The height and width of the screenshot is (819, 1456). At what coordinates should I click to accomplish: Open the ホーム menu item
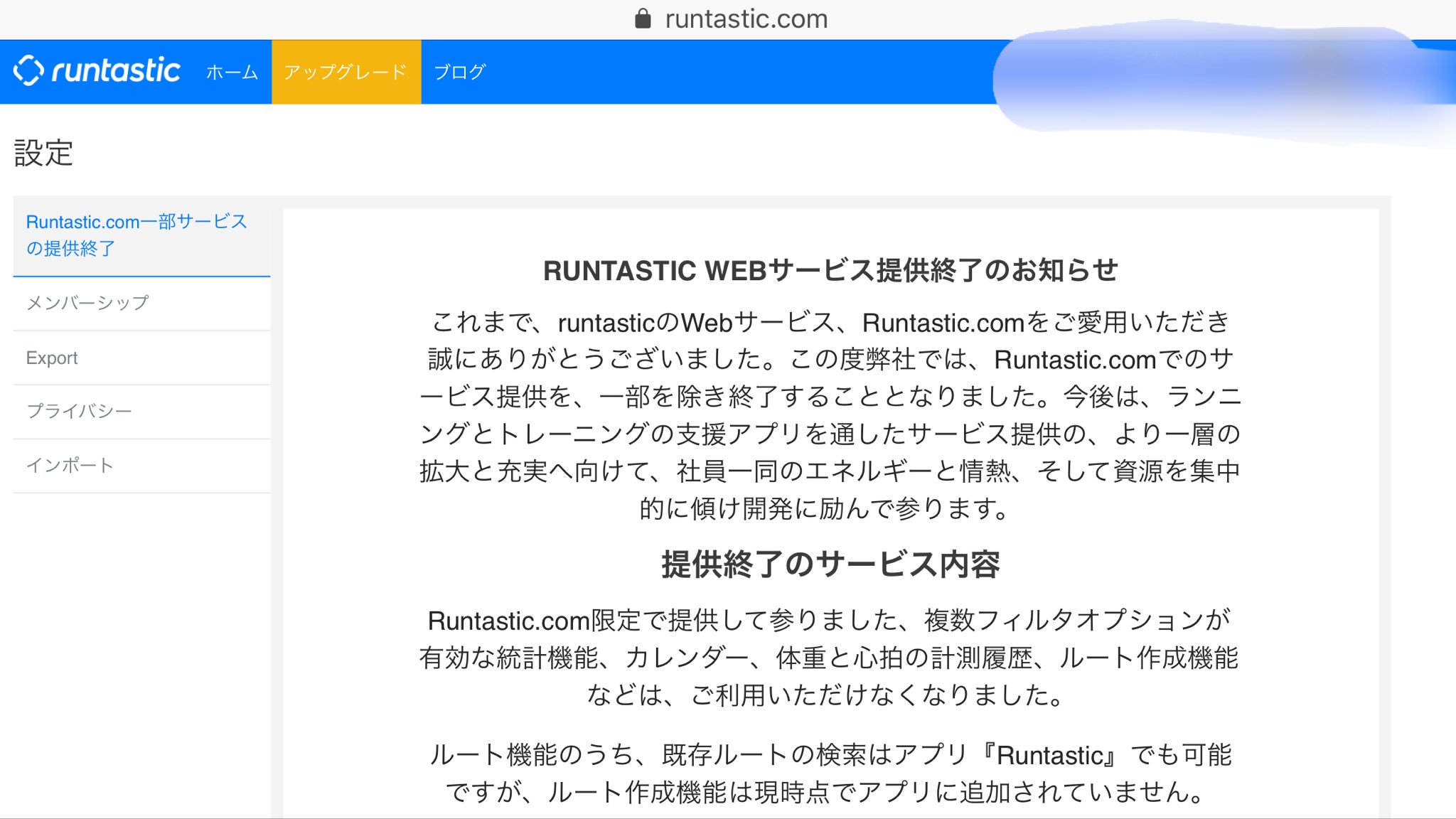point(232,72)
